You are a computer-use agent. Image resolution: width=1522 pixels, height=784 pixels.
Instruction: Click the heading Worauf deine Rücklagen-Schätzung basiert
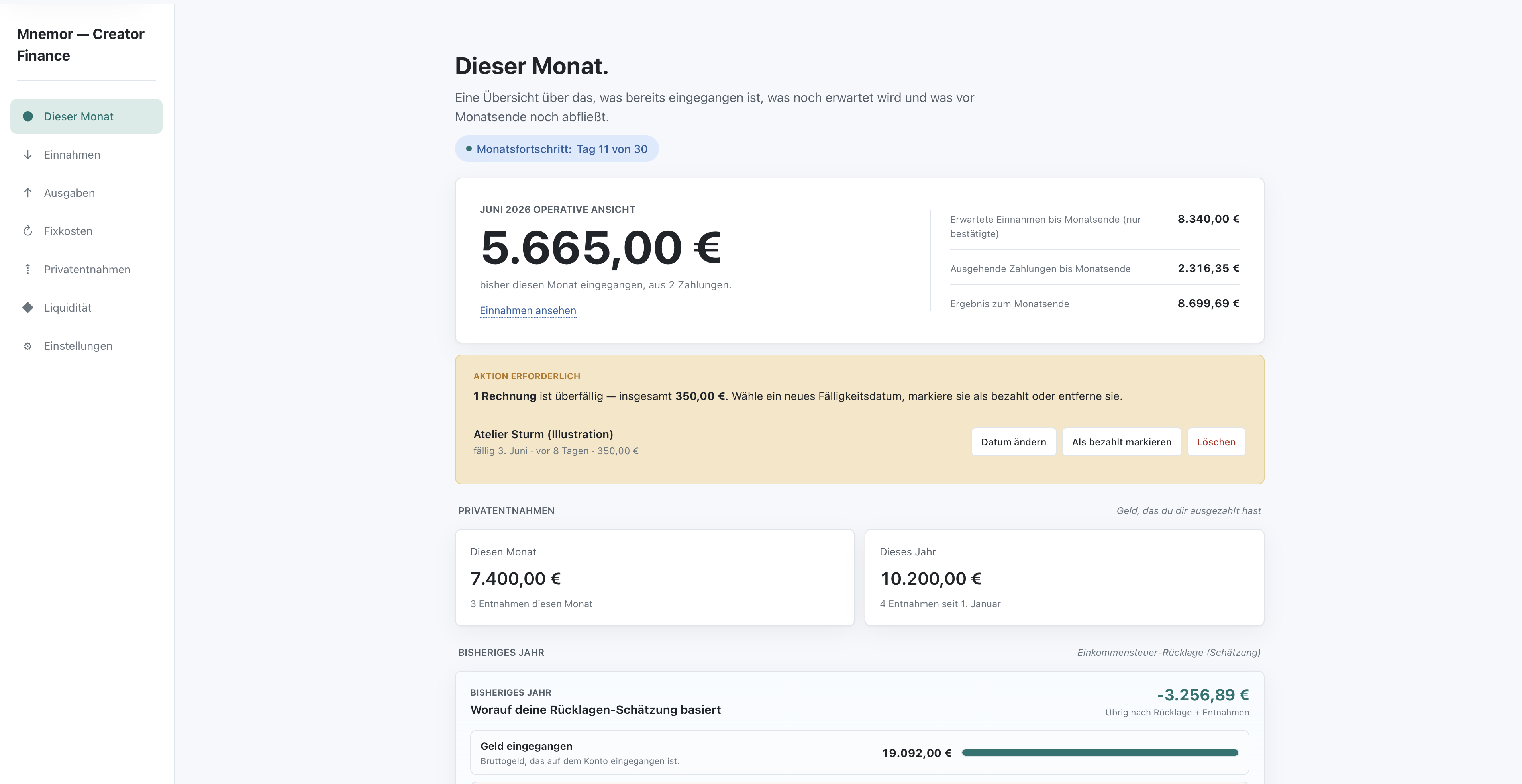point(596,710)
